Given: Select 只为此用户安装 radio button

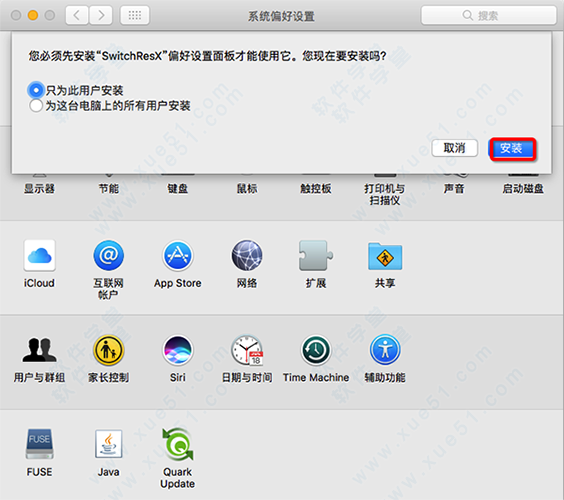Looking at the screenshot, I should [x=36, y=90].
